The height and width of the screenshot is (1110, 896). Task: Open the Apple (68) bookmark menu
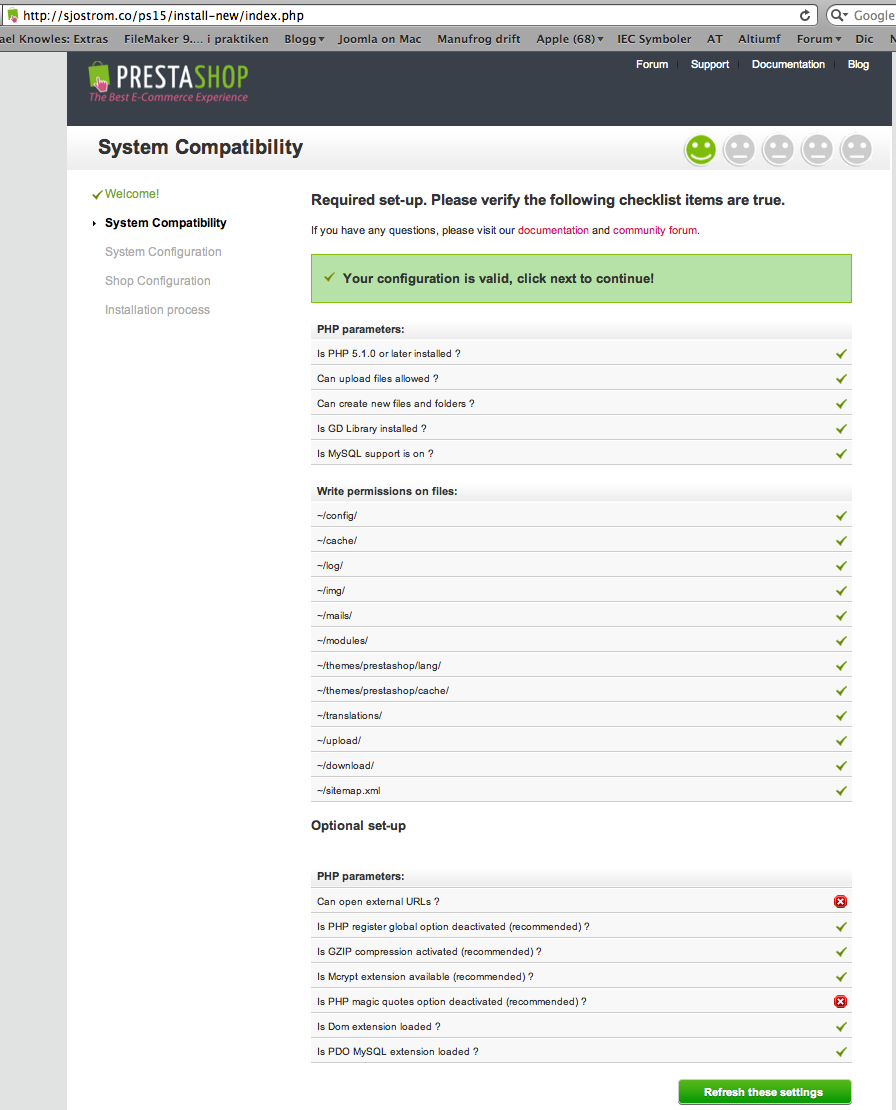570,39
